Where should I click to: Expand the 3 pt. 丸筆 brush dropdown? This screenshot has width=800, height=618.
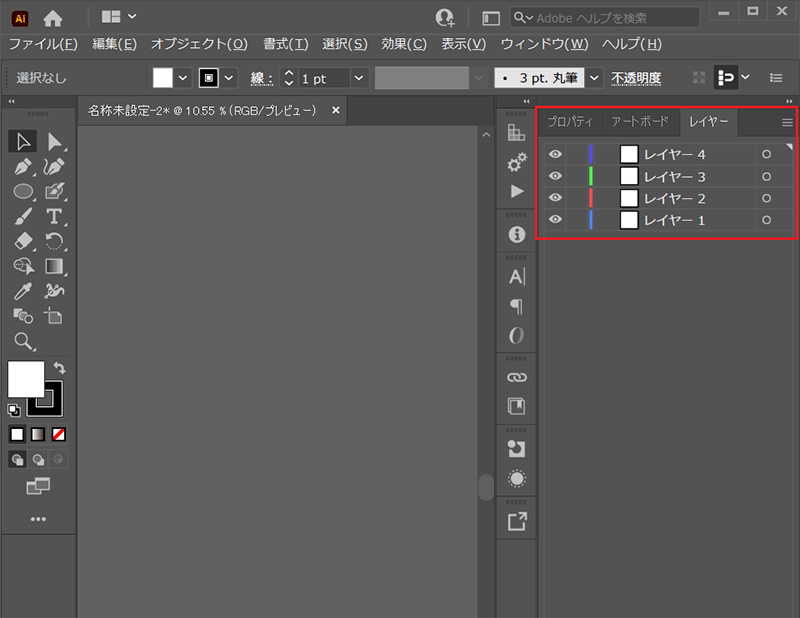[594, 78]
